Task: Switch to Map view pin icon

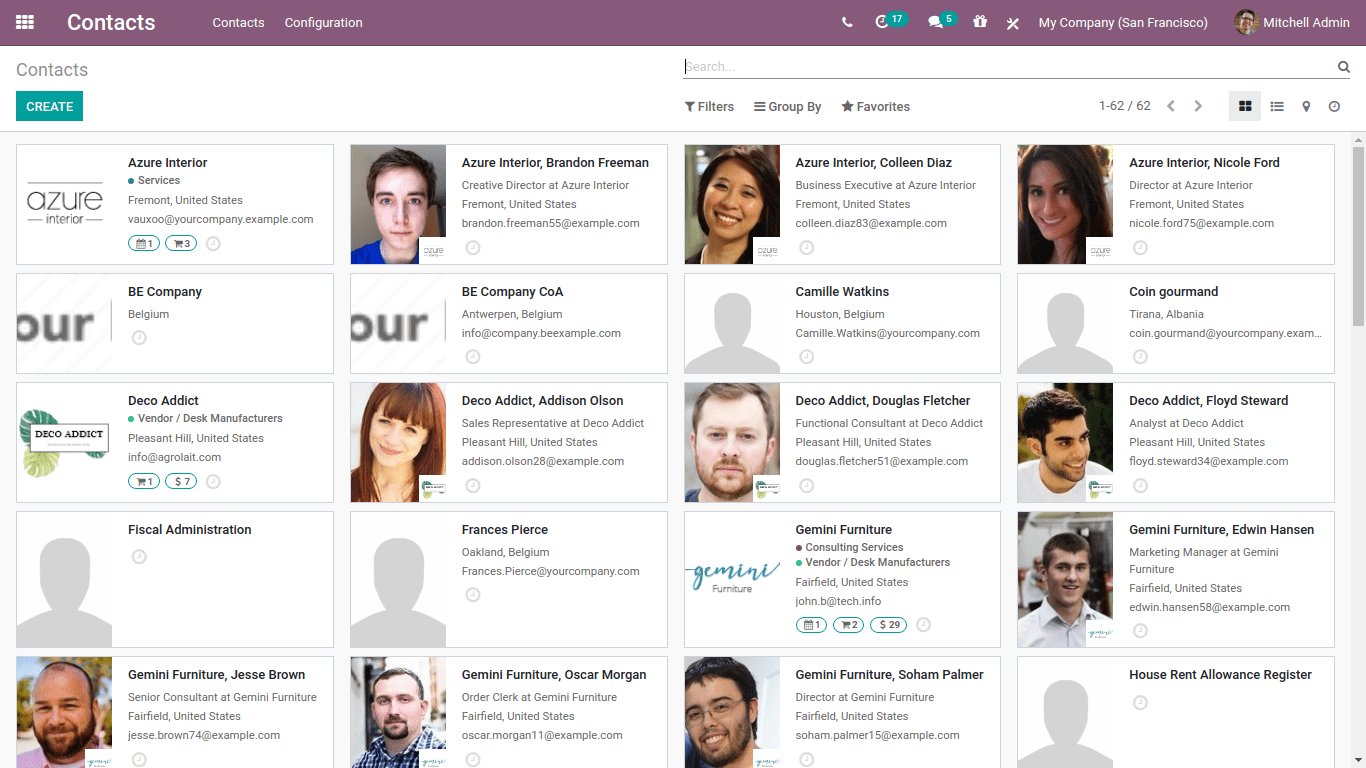Action: tap(1306, 106)
